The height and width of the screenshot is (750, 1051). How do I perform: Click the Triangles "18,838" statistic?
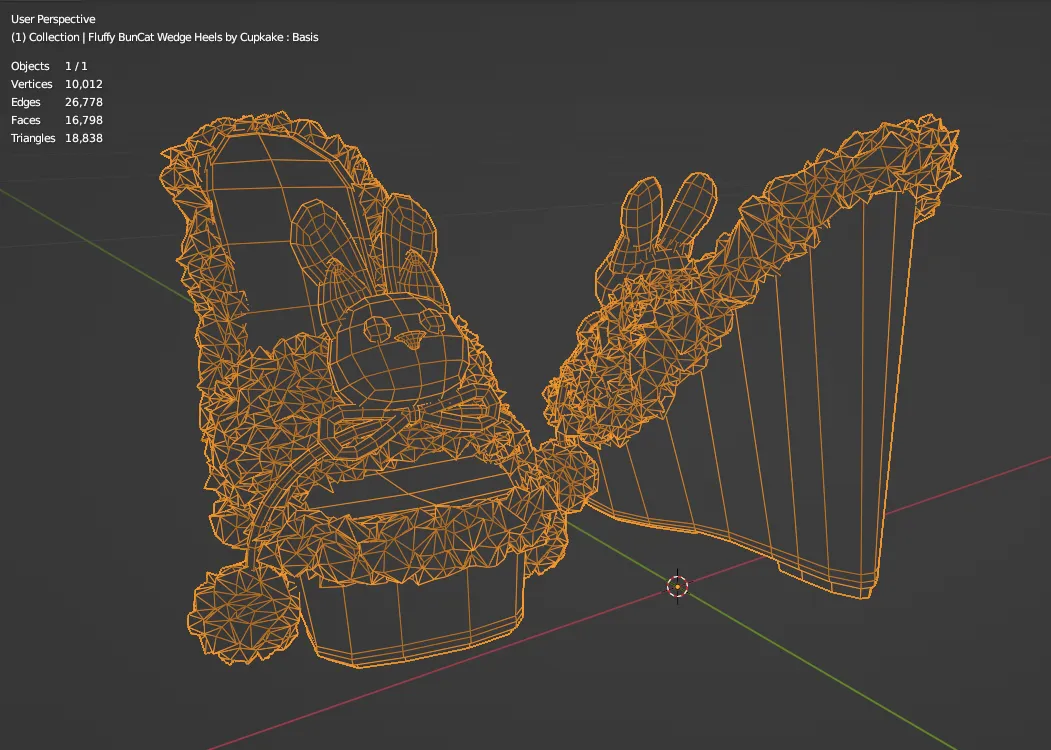(84, 138)
